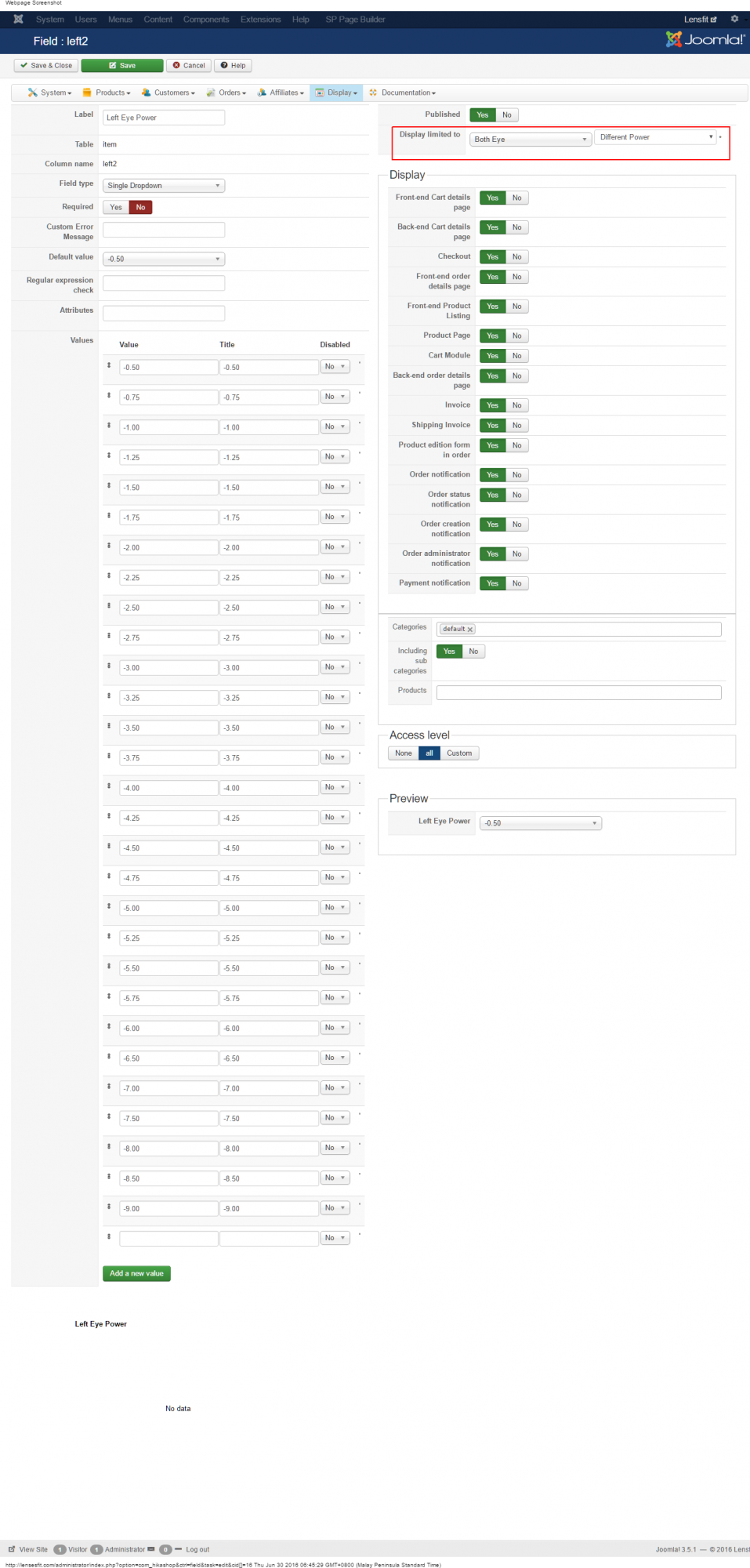
Task: Click Add a new value button
Action: coord(136,1273)
